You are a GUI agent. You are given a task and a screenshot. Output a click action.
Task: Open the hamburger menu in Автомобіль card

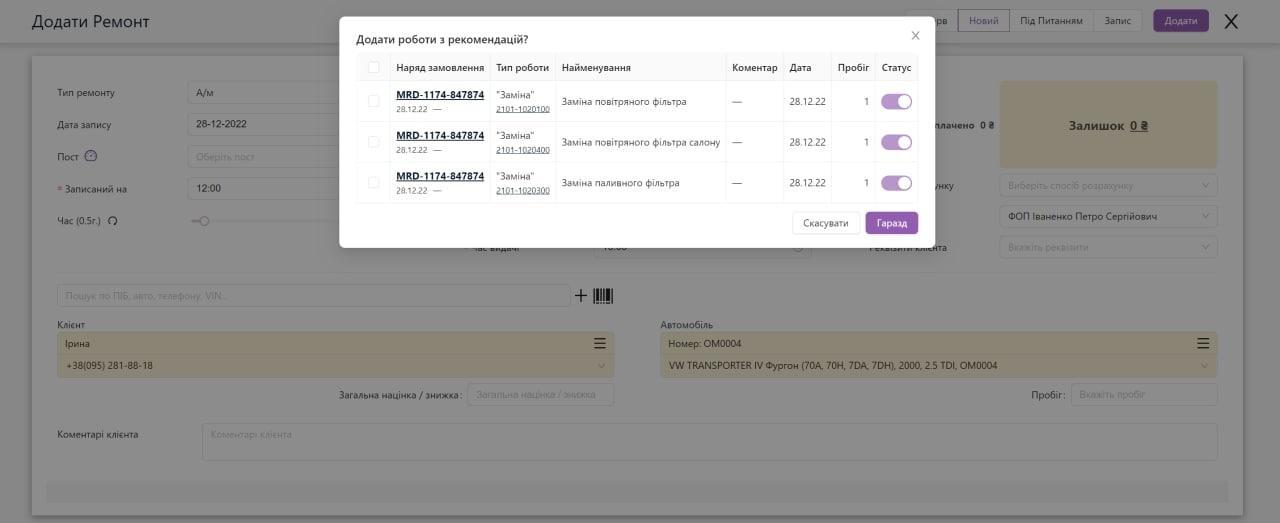(1203, 343)
